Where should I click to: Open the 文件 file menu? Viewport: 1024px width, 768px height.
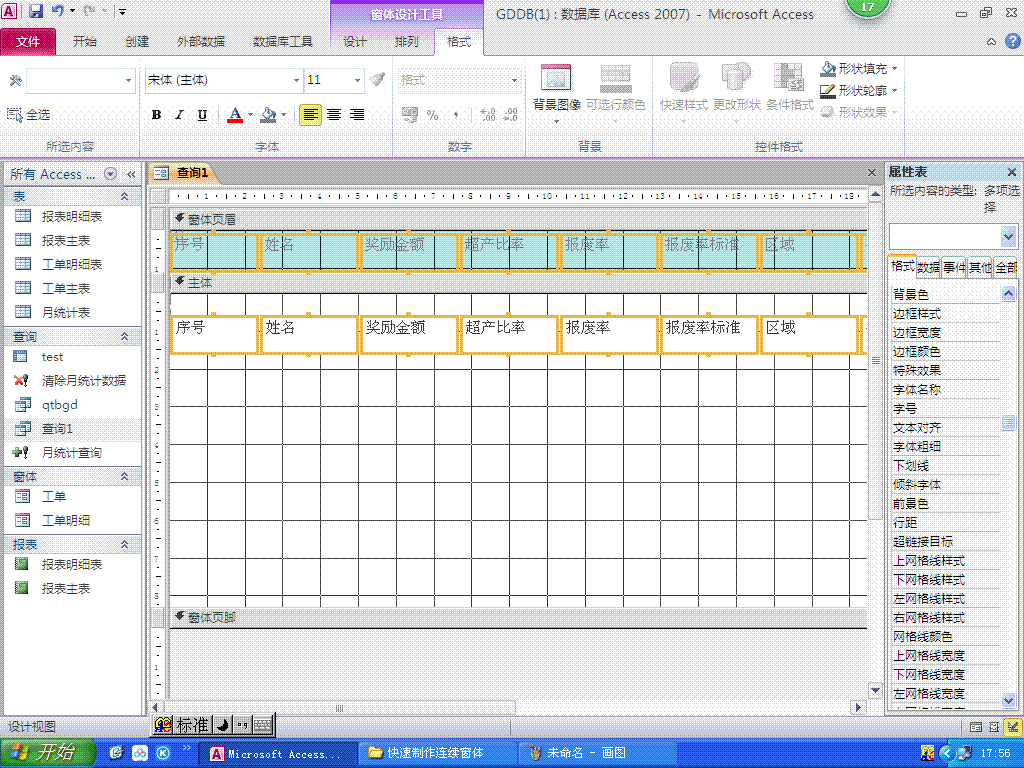point(28,42)
